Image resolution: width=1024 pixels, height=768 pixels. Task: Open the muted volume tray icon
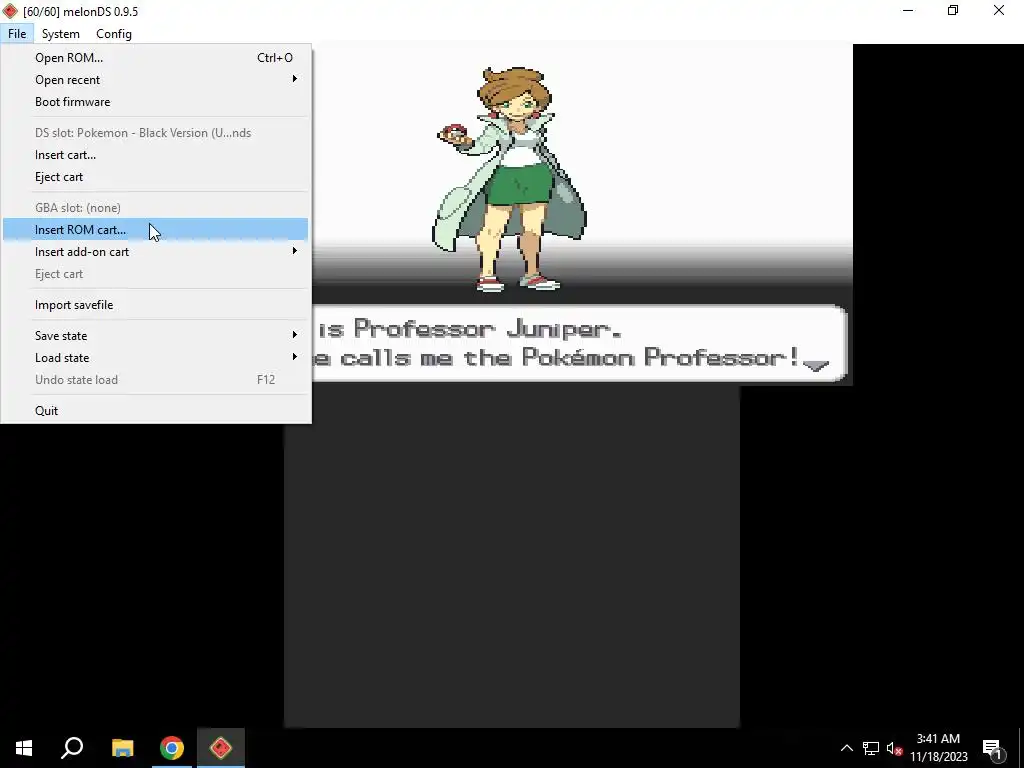(894, 748)
